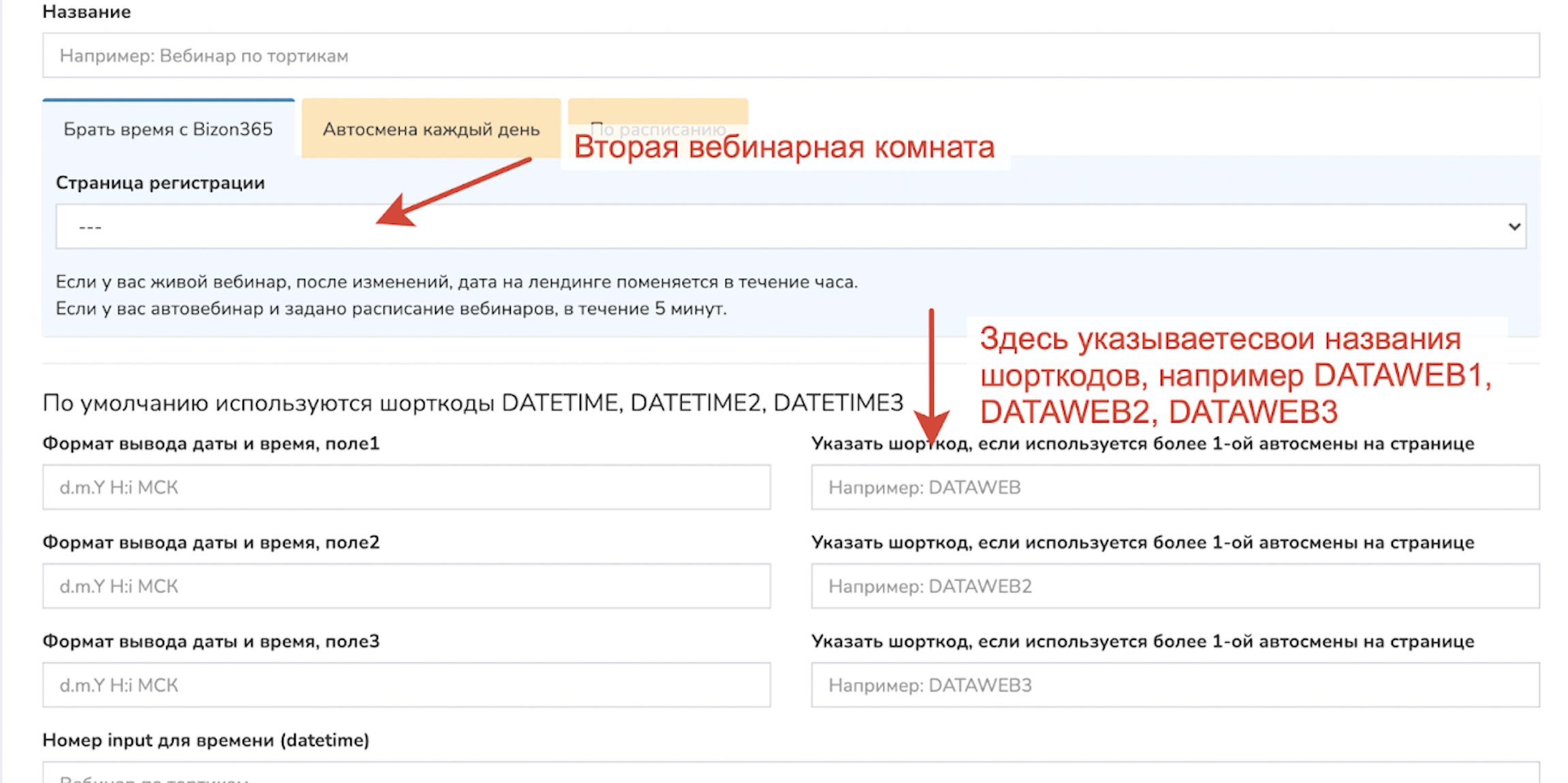Click the chevron arrow of the registration page select
The image size is (1568, 783).
click(1514, 227)
